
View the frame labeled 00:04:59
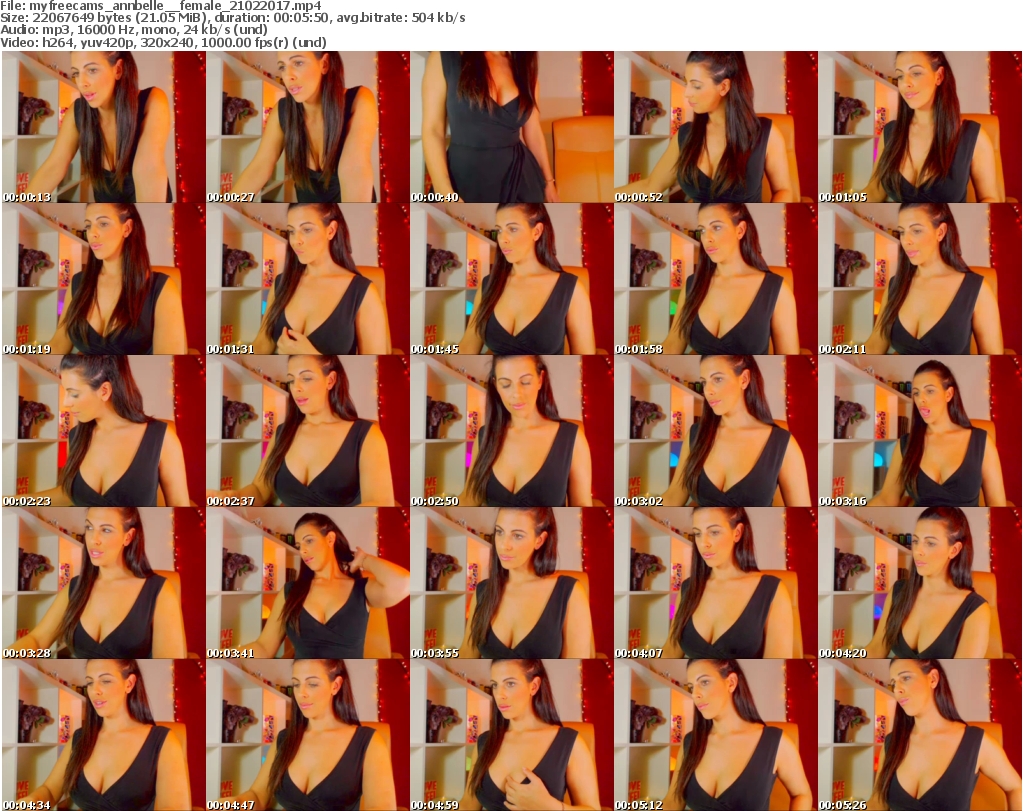[511, 735]
